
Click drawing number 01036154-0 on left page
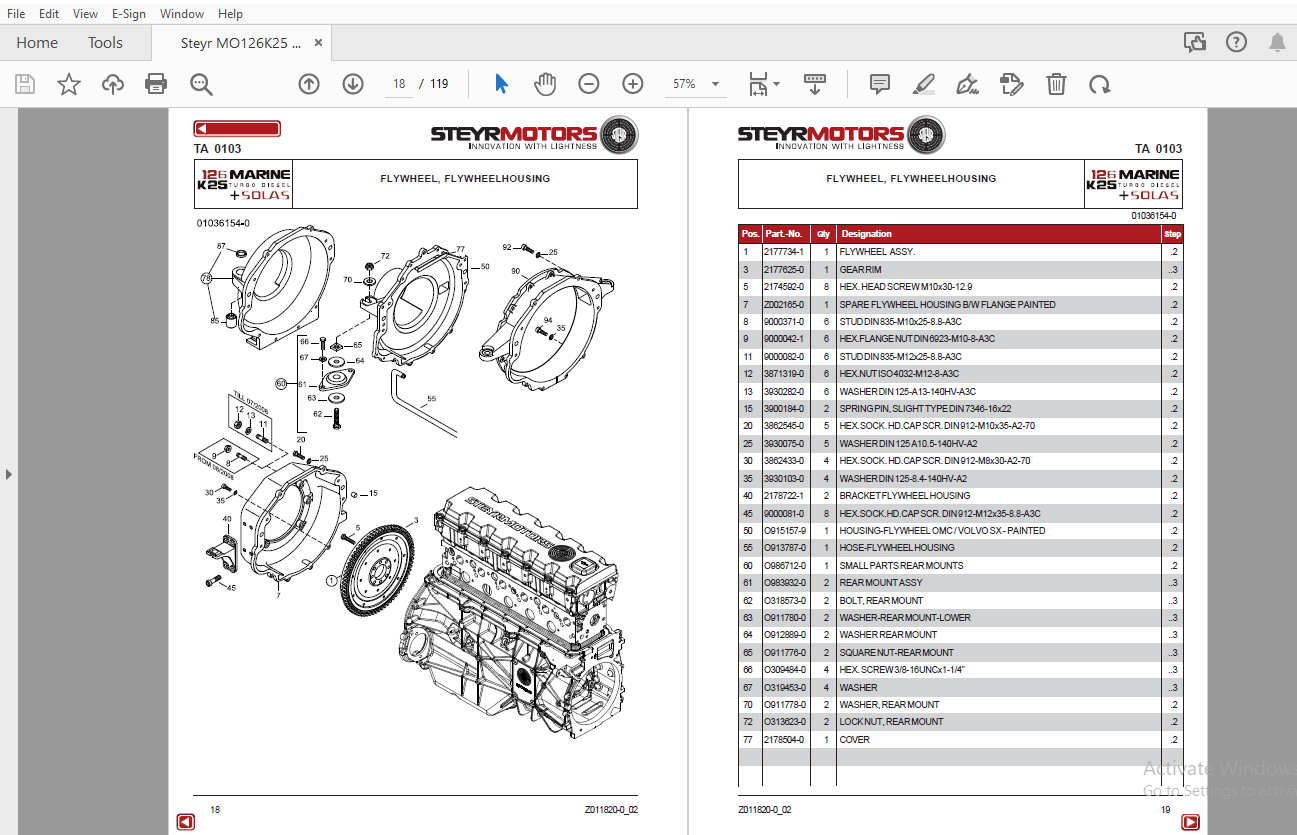click(223, 224)
